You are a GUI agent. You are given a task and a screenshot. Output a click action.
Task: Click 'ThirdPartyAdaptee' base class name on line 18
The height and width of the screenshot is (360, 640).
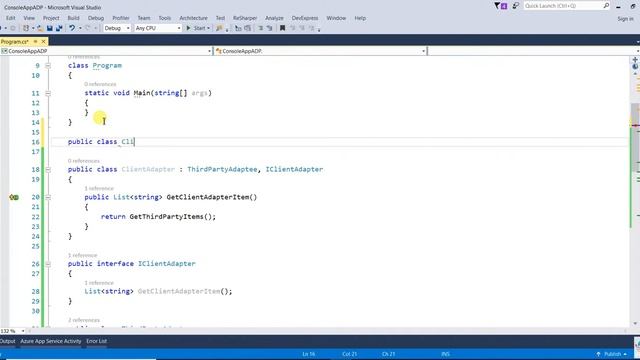pyautogui.click(x=222, y=169)
